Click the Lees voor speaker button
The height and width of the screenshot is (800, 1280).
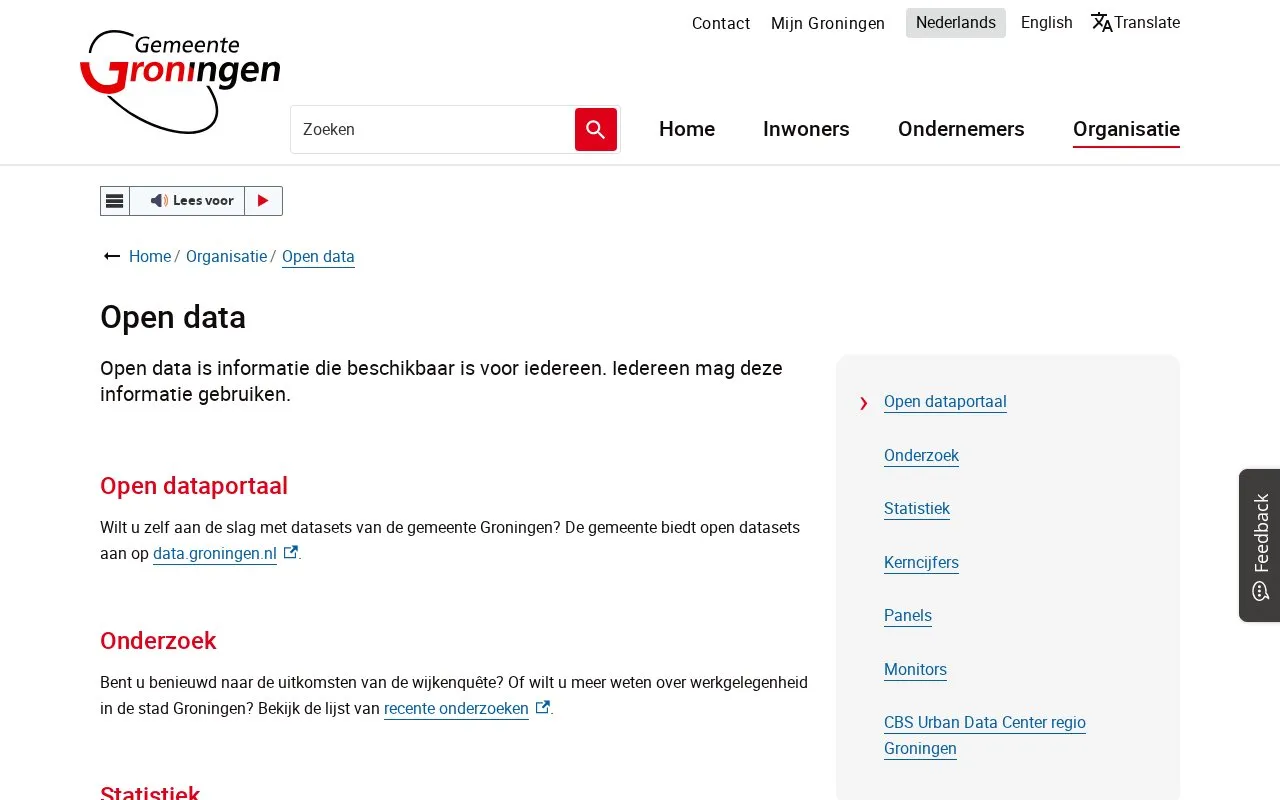pyautogui.click(x=187, y=201)
